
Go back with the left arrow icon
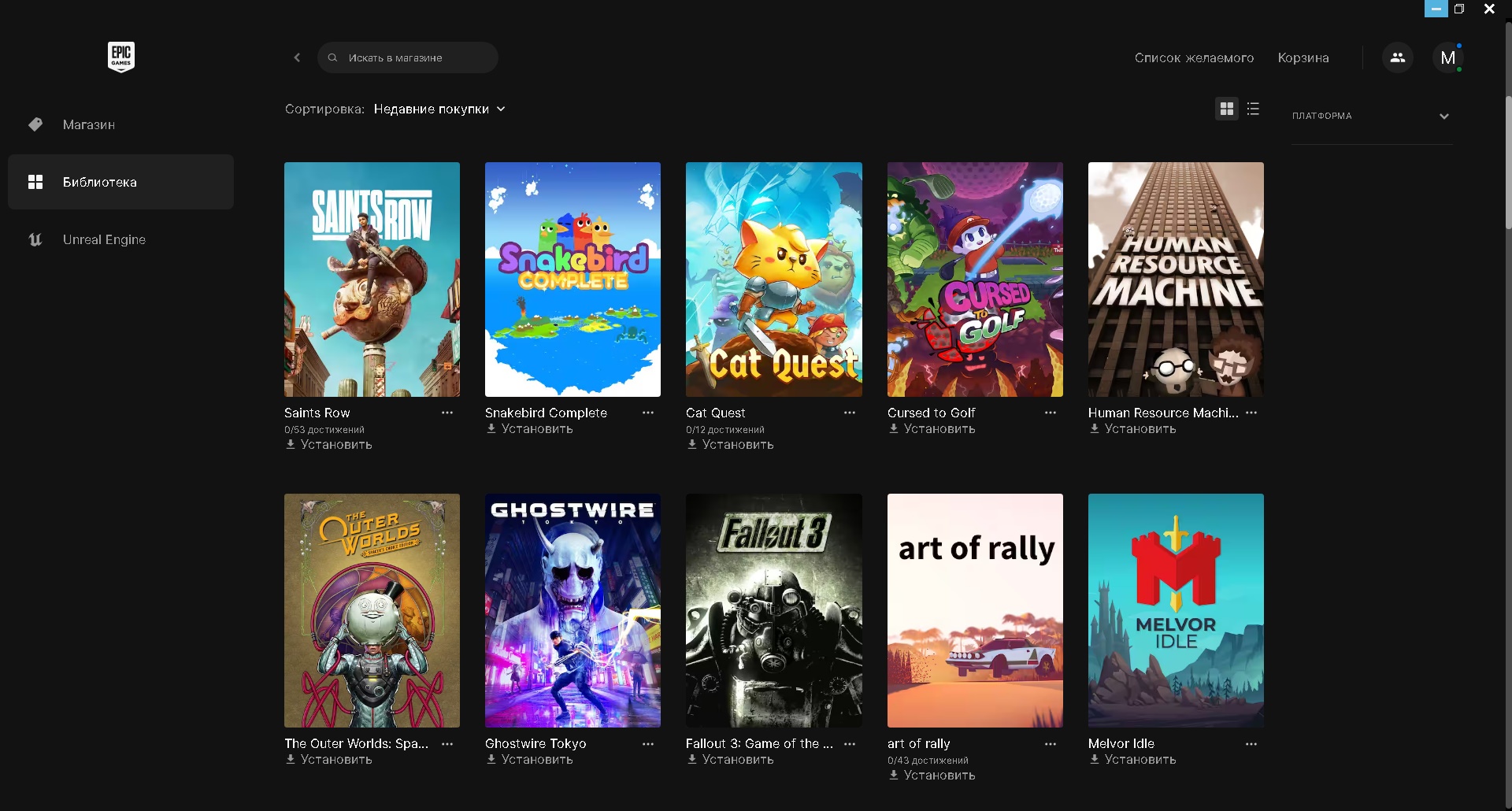[297, 57]
